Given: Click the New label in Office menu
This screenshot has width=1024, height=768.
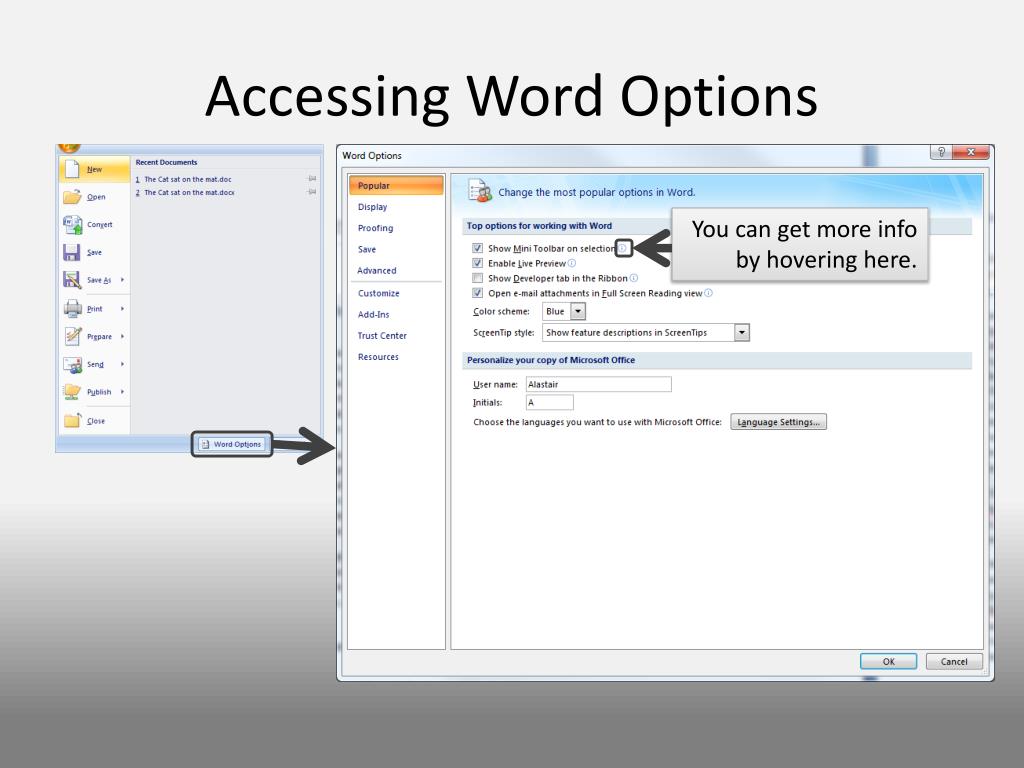Looking at the screenshot, I should 94,169.
